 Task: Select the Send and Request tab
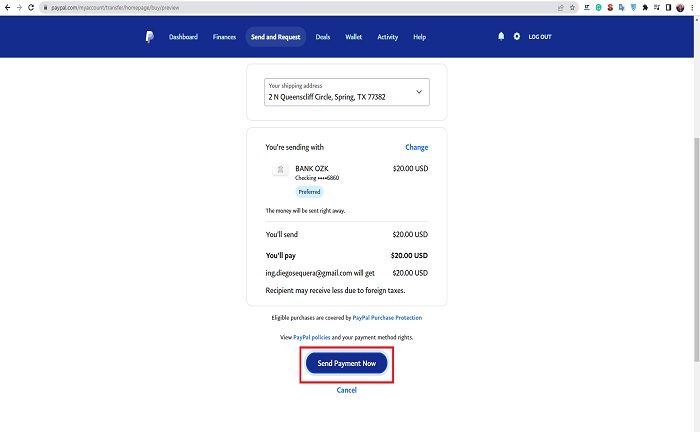[x=275, y=37]
